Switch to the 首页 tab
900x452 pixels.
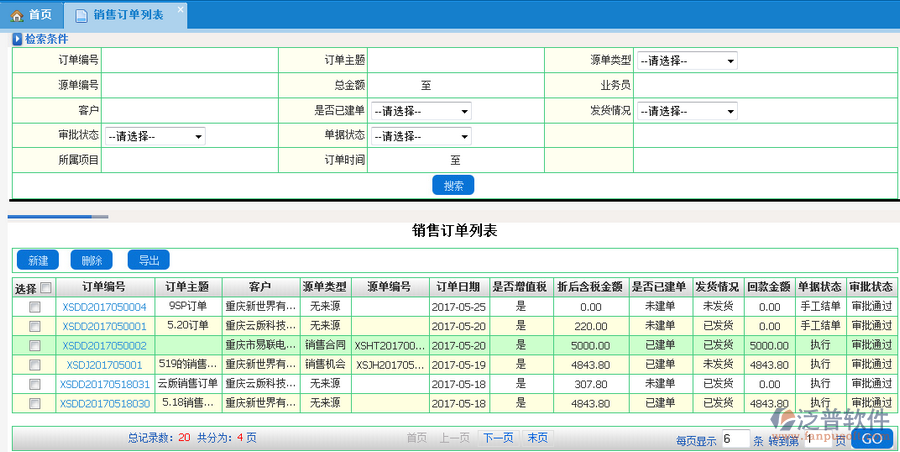tap(32, 15)
